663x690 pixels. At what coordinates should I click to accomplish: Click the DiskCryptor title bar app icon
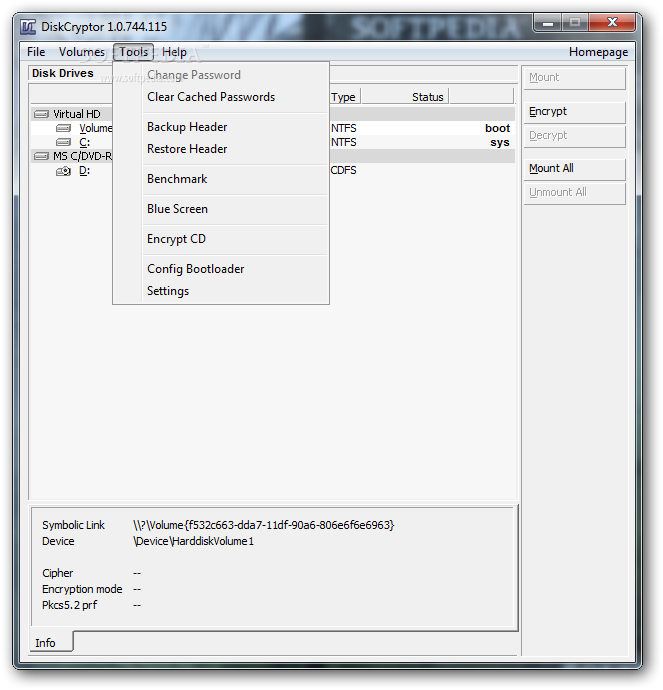click(x=28, y=27)
